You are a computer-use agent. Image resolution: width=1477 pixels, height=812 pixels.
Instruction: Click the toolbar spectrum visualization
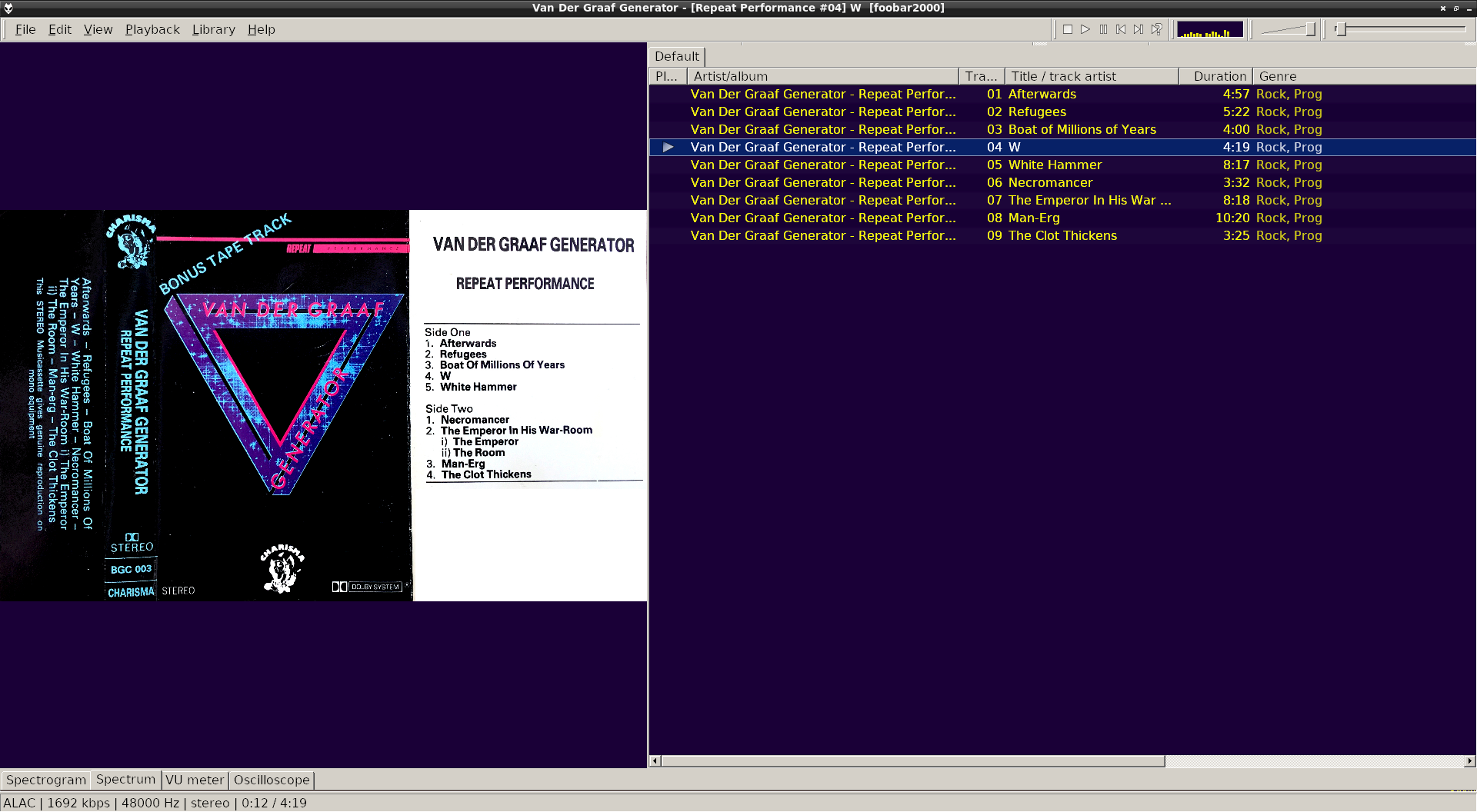tap(1210, 30)
